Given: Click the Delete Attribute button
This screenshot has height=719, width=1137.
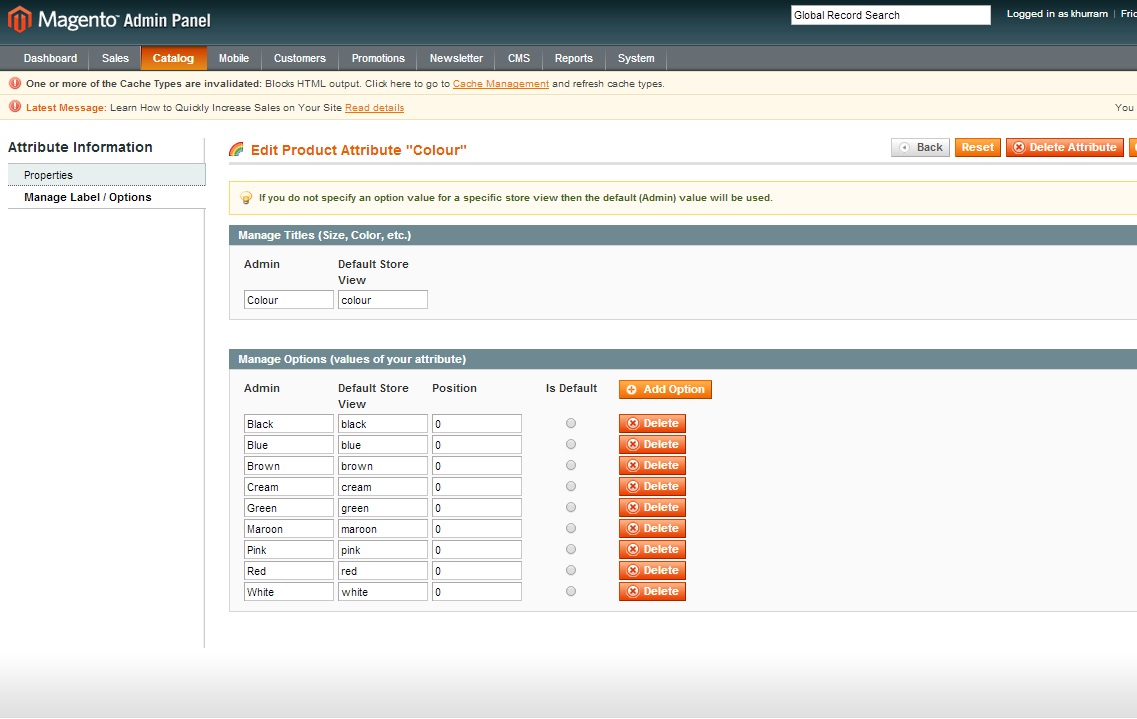Looking at the screenshot, I should 1064,147.
